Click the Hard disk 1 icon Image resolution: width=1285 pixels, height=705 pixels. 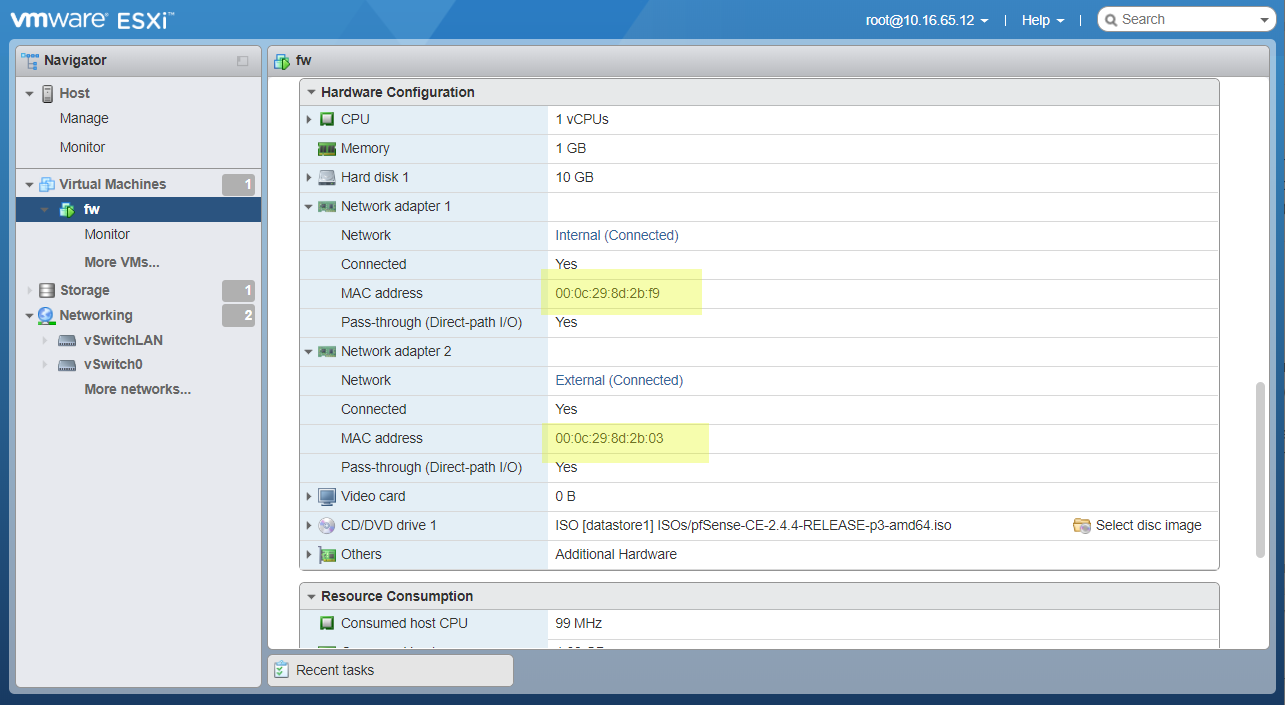327,177
